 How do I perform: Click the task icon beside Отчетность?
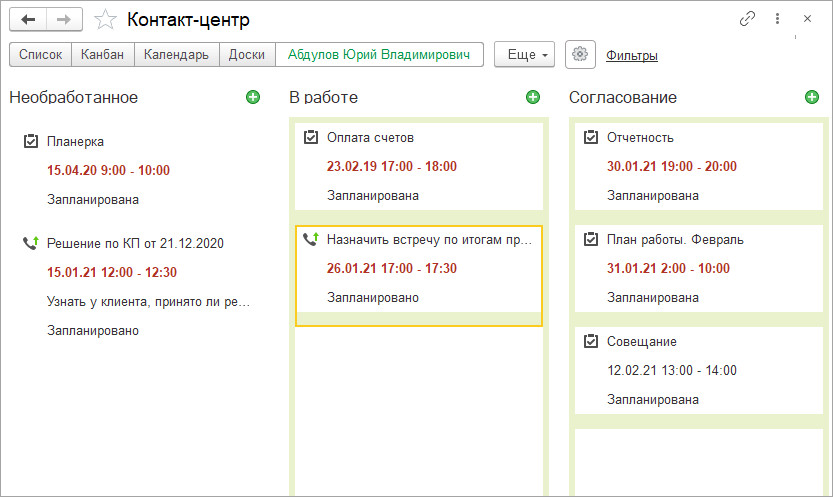(x=591, y=137)
